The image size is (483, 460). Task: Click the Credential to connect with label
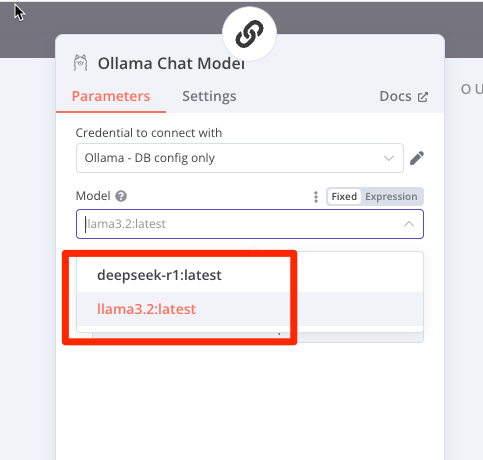pos(149,133)
